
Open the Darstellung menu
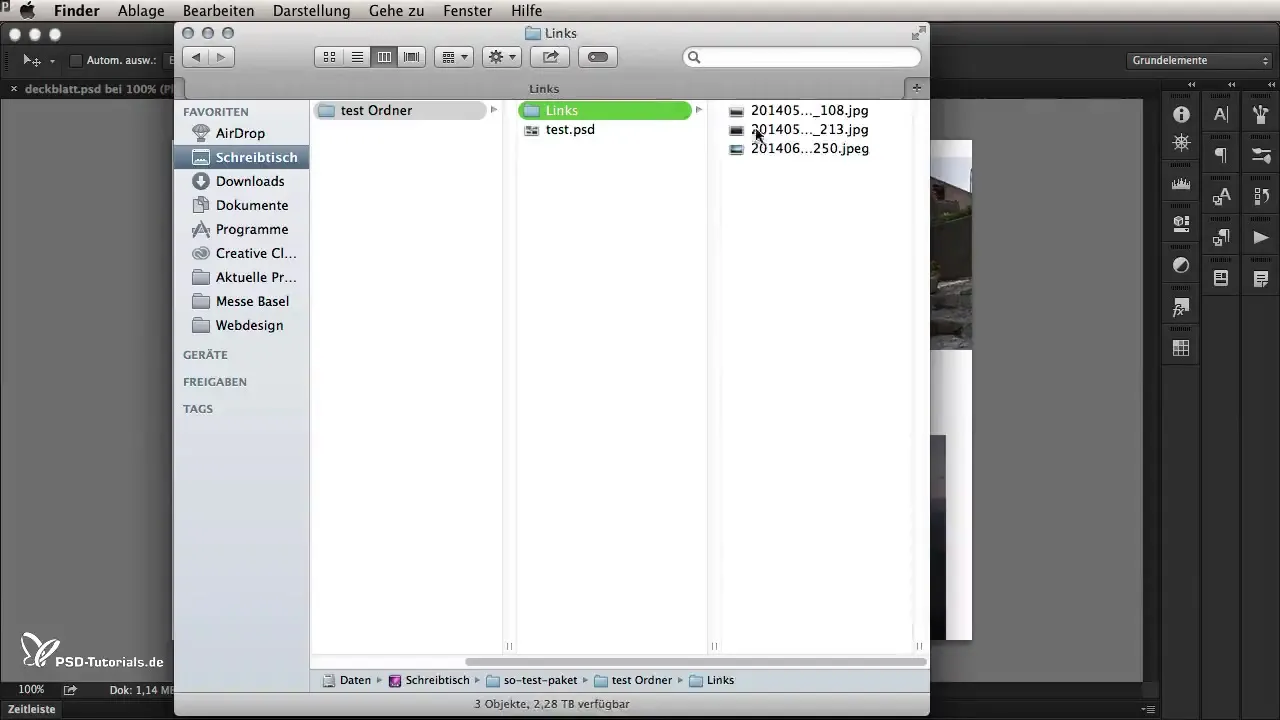[x=311, y=11]
